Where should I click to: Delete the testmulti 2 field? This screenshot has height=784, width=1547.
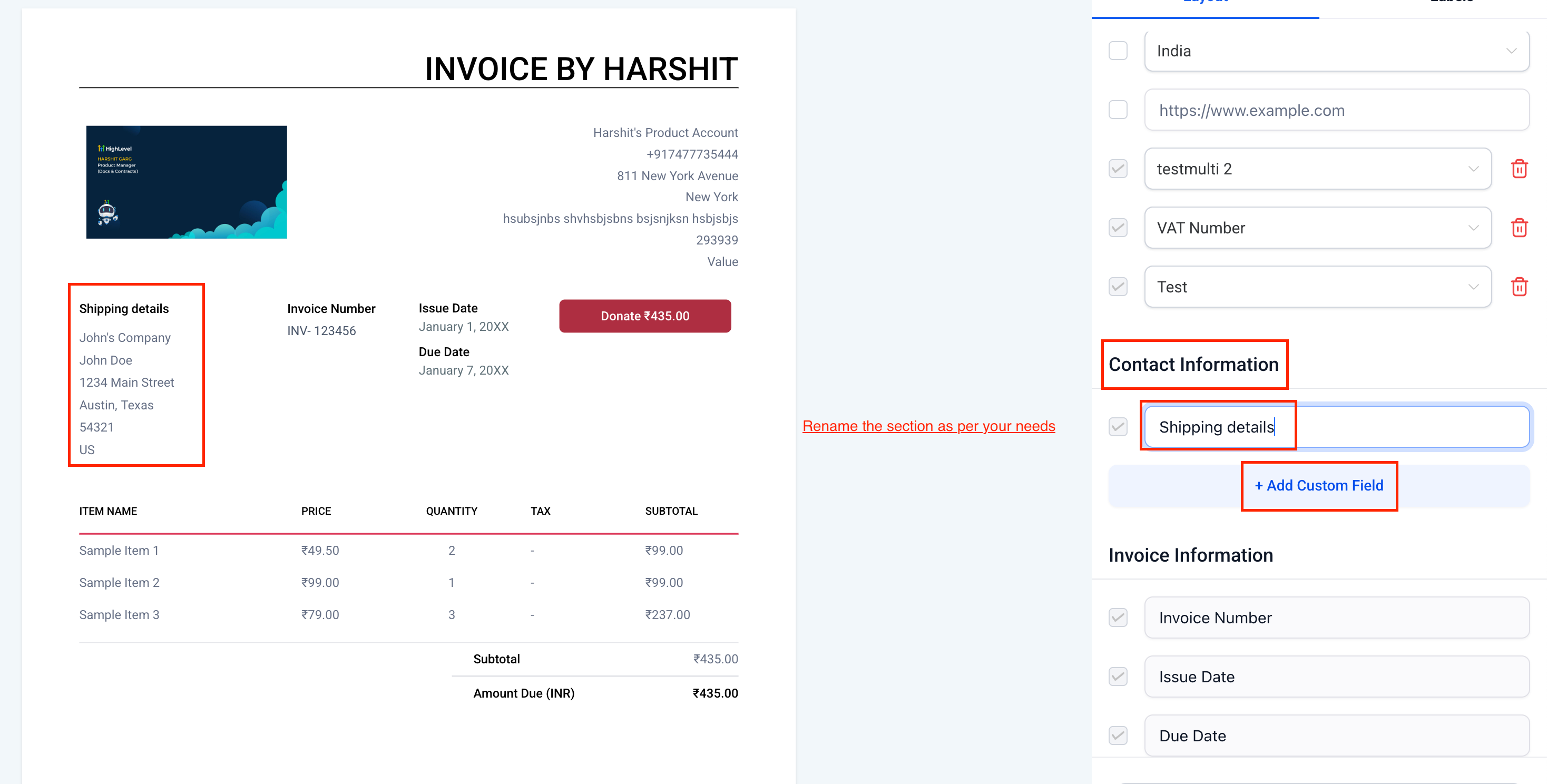[1519, 169]
